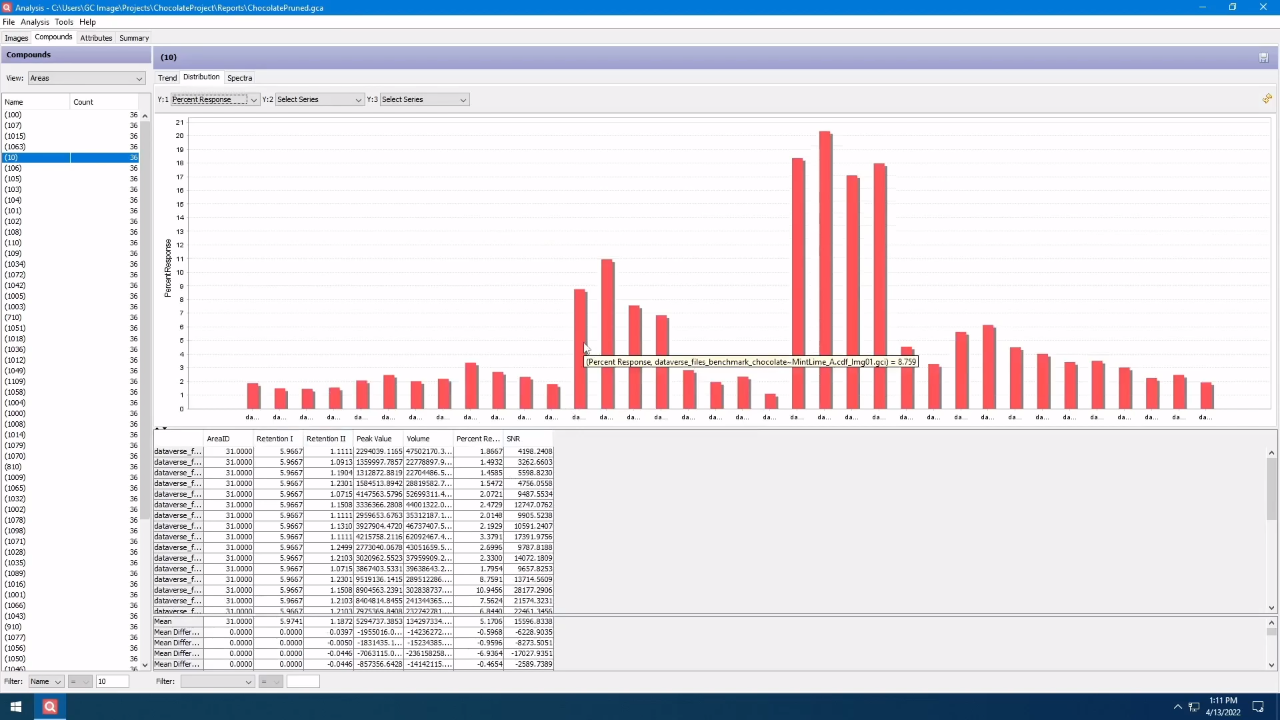Switch to the Spectra tab

(x=239, y=78)
